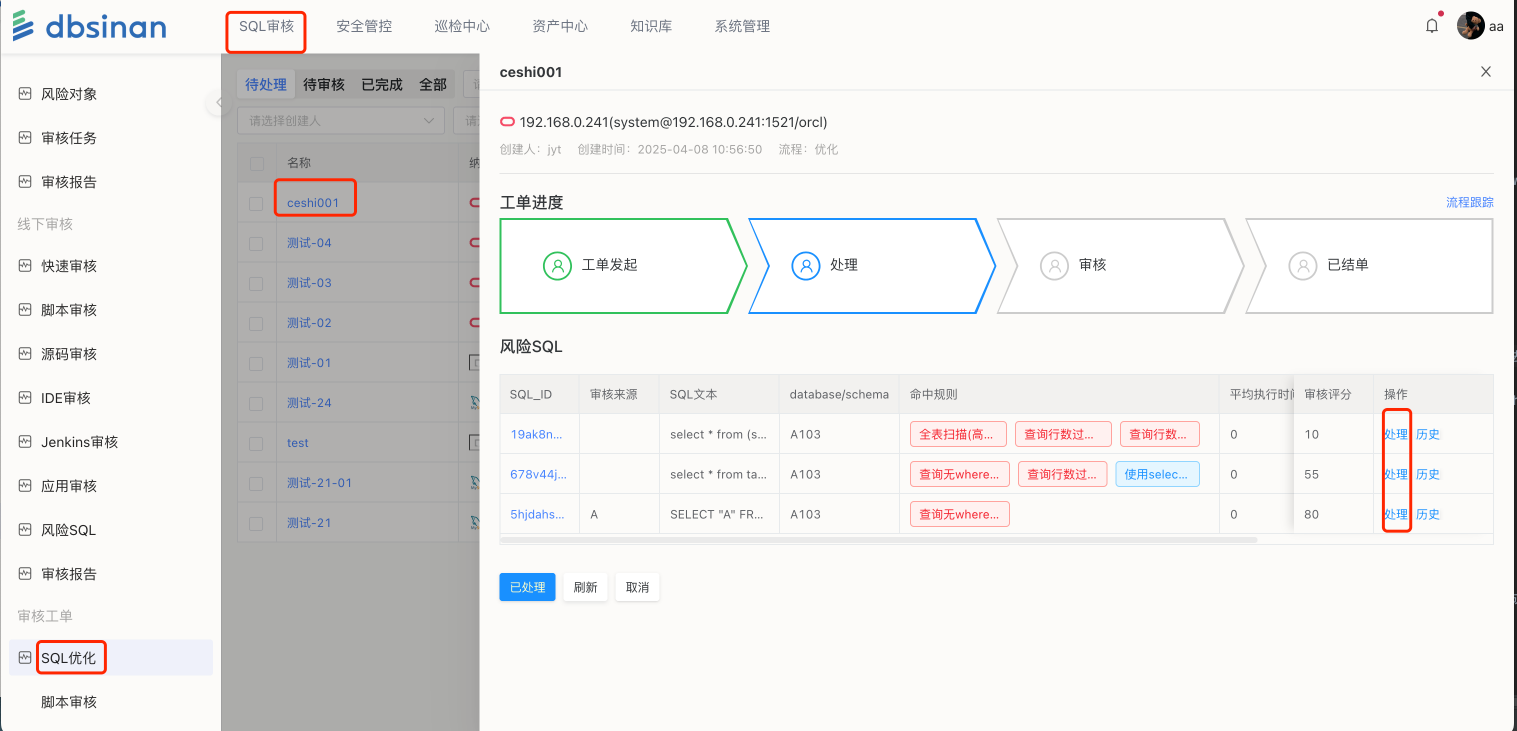This screenshot has width=1517, height=731.
Task: Open the 流程跟踪 link
Action: (x=1469, y=202)
